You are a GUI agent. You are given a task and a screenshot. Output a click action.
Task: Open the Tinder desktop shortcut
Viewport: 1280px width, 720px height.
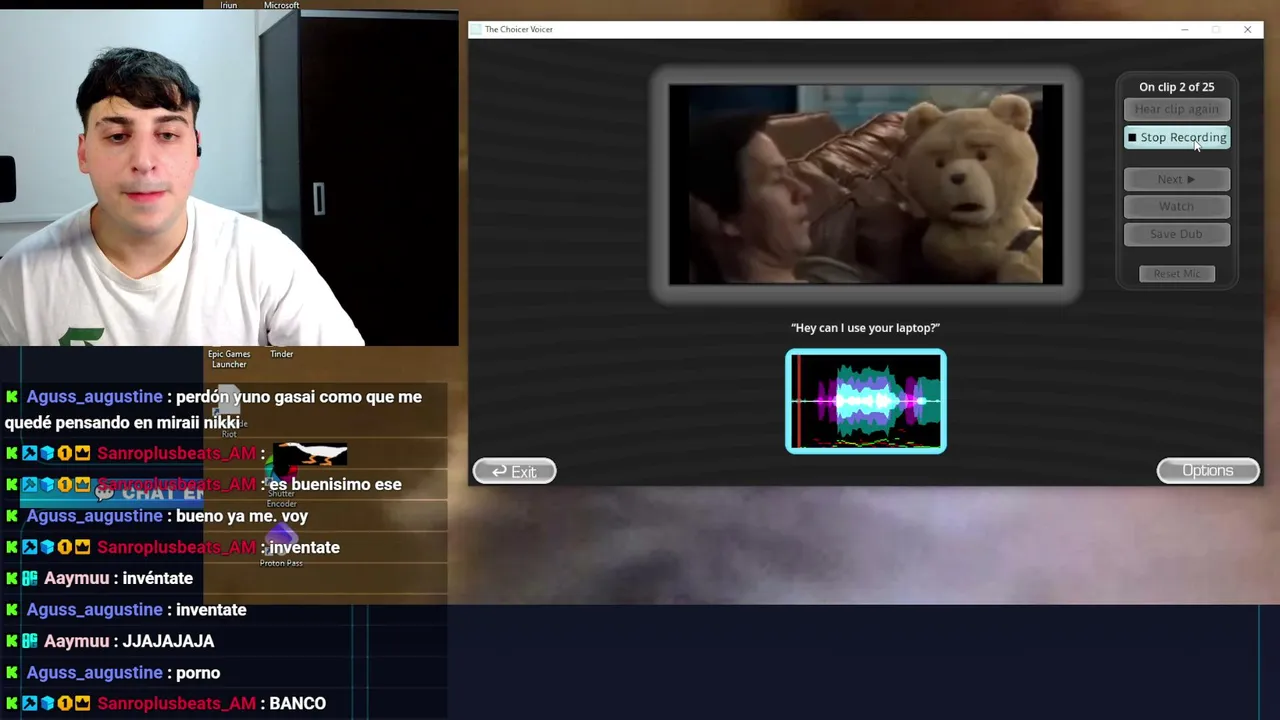tap(282, 354)
